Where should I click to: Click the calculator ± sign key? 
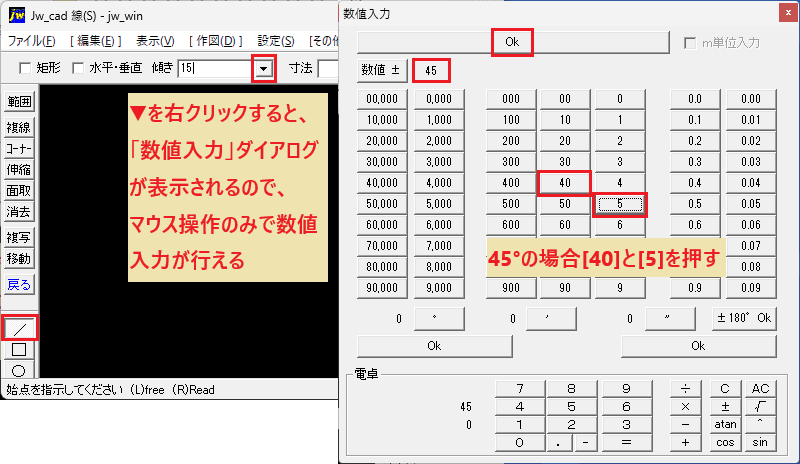725,407
